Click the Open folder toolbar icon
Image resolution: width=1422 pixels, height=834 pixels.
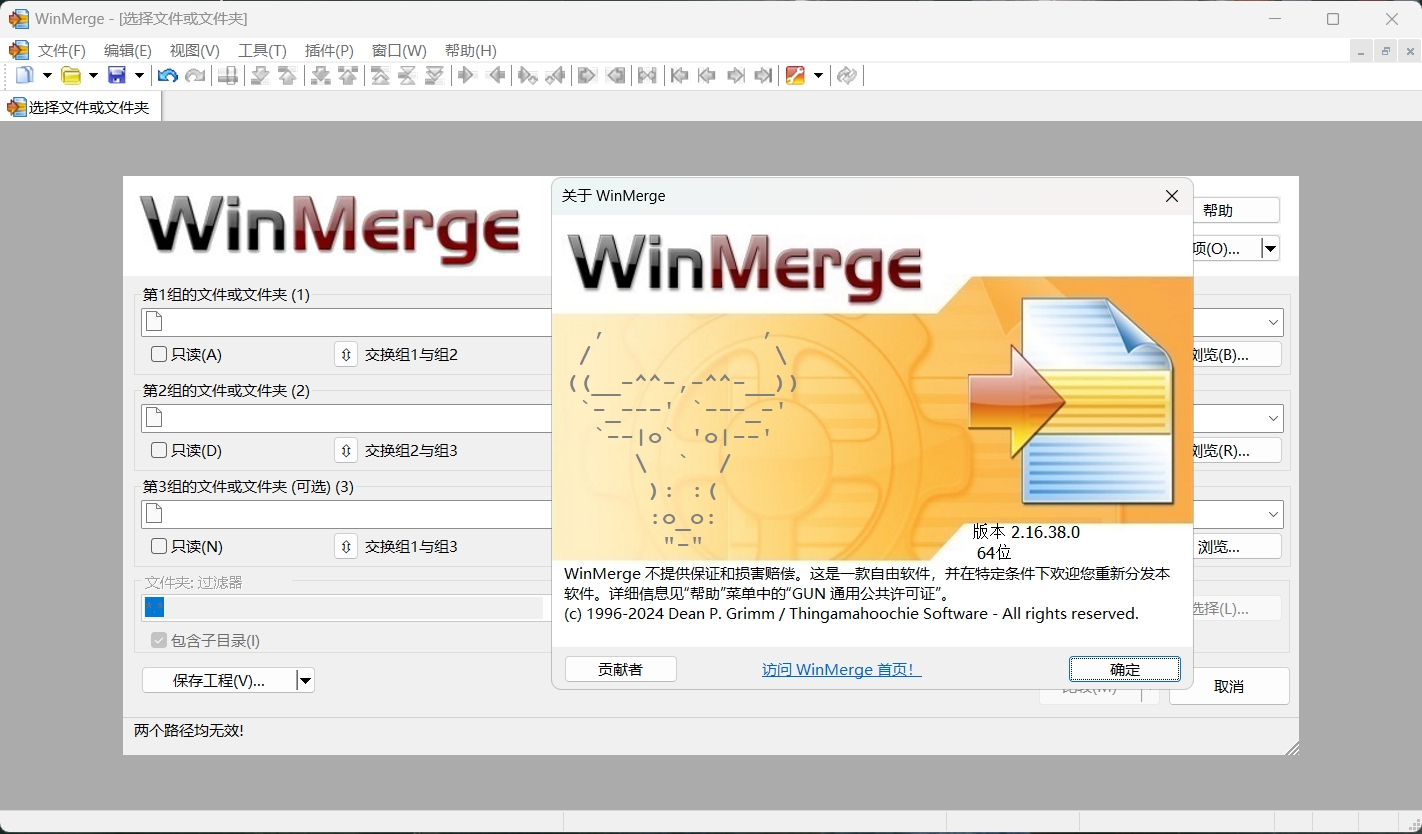pyautogui.click(x=71, y=76)
